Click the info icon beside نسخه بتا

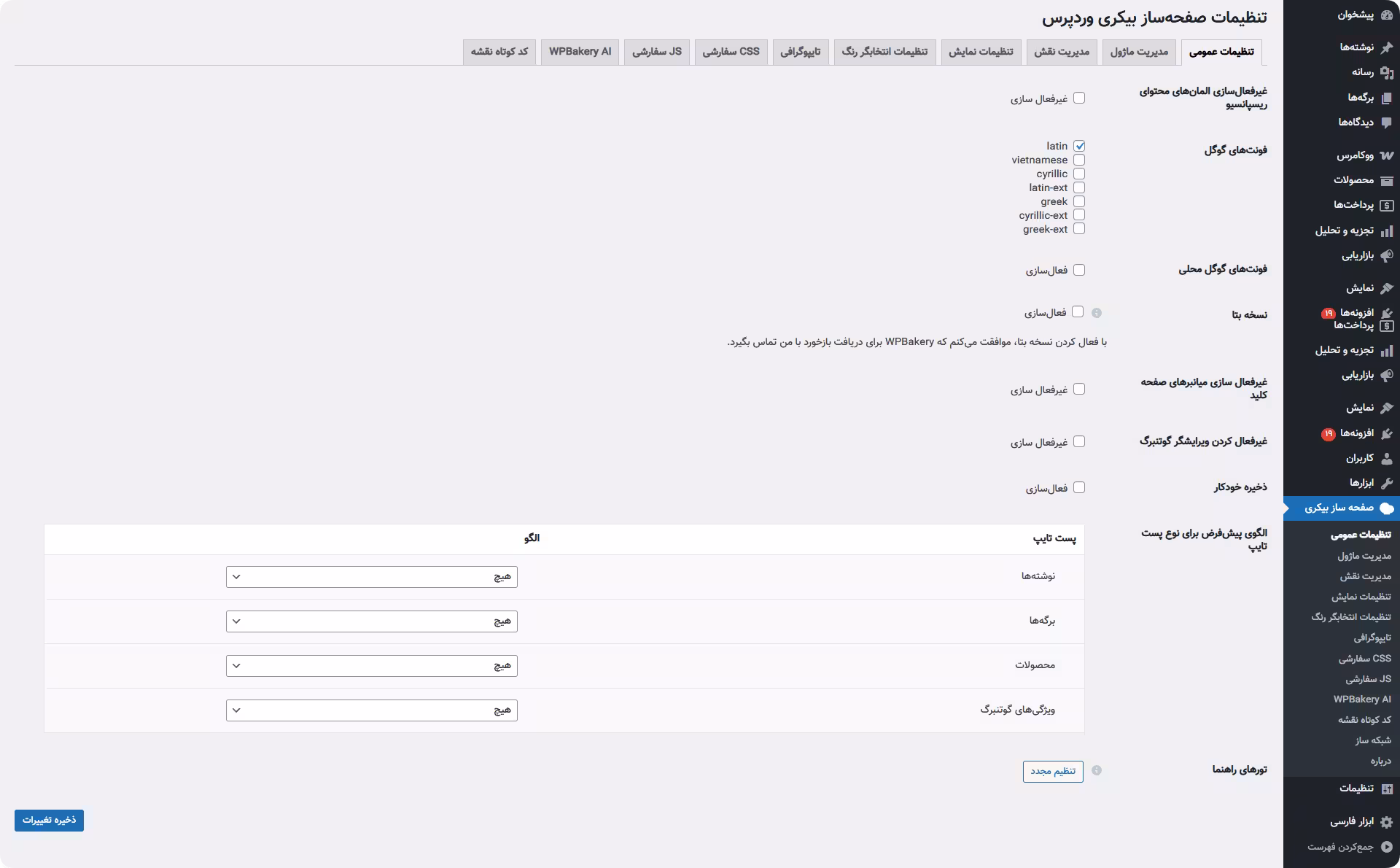[1097, 313]
